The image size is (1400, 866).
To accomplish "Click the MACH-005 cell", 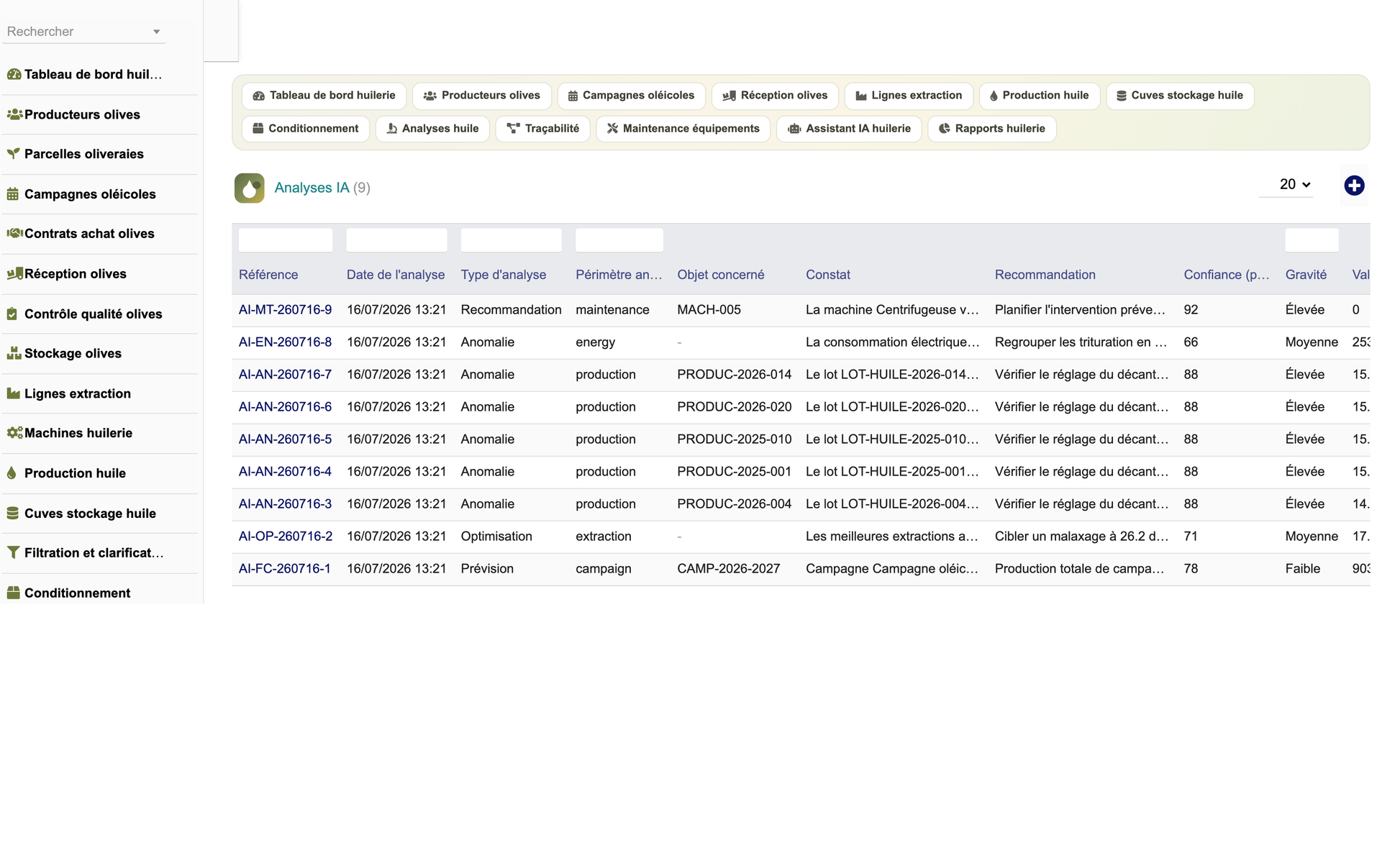I will pyautogui.click(x=709, y=310).
